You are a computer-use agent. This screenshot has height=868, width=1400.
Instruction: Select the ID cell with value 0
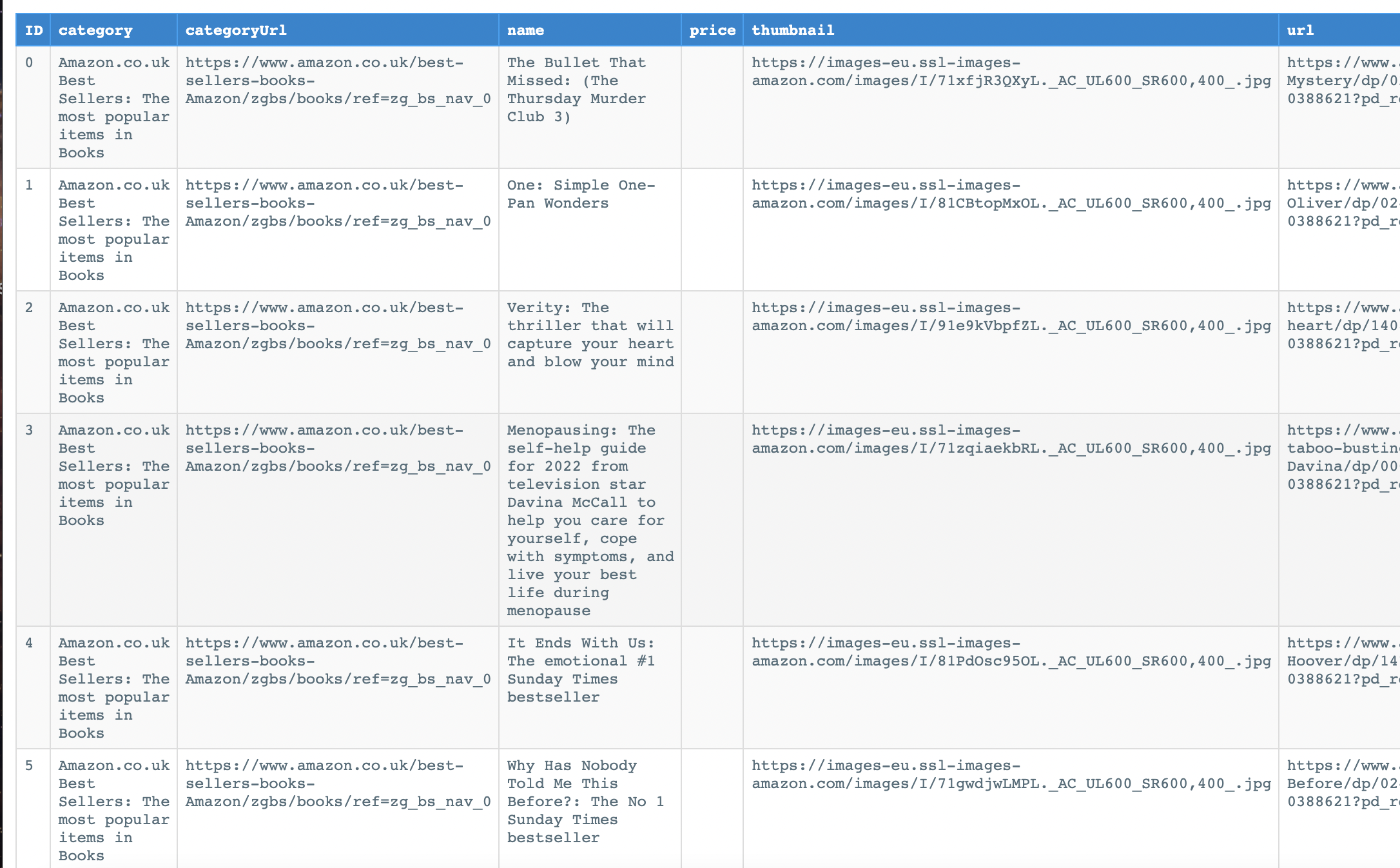point(34,107)
